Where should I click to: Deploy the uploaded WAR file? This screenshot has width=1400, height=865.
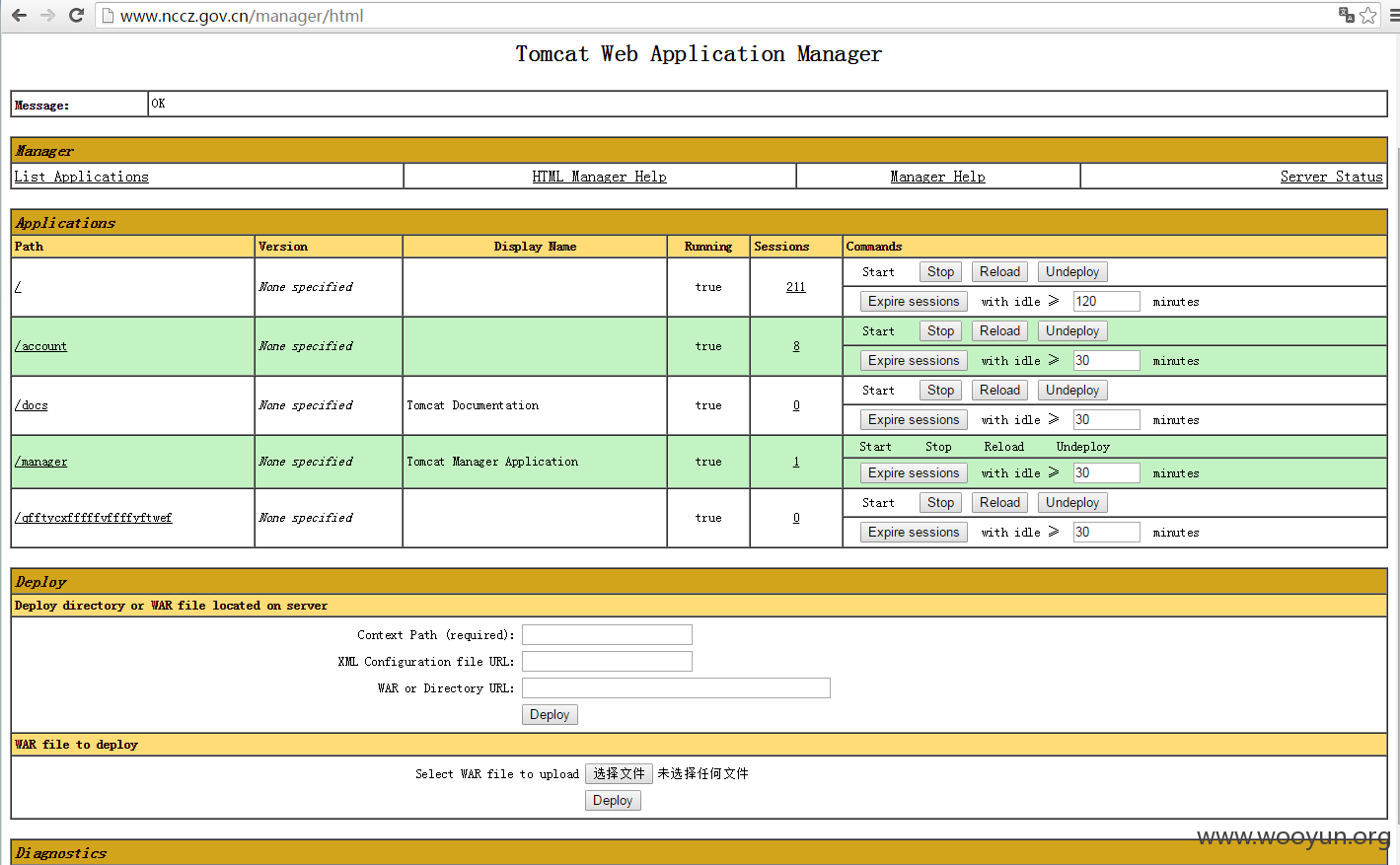pos(613,801)
